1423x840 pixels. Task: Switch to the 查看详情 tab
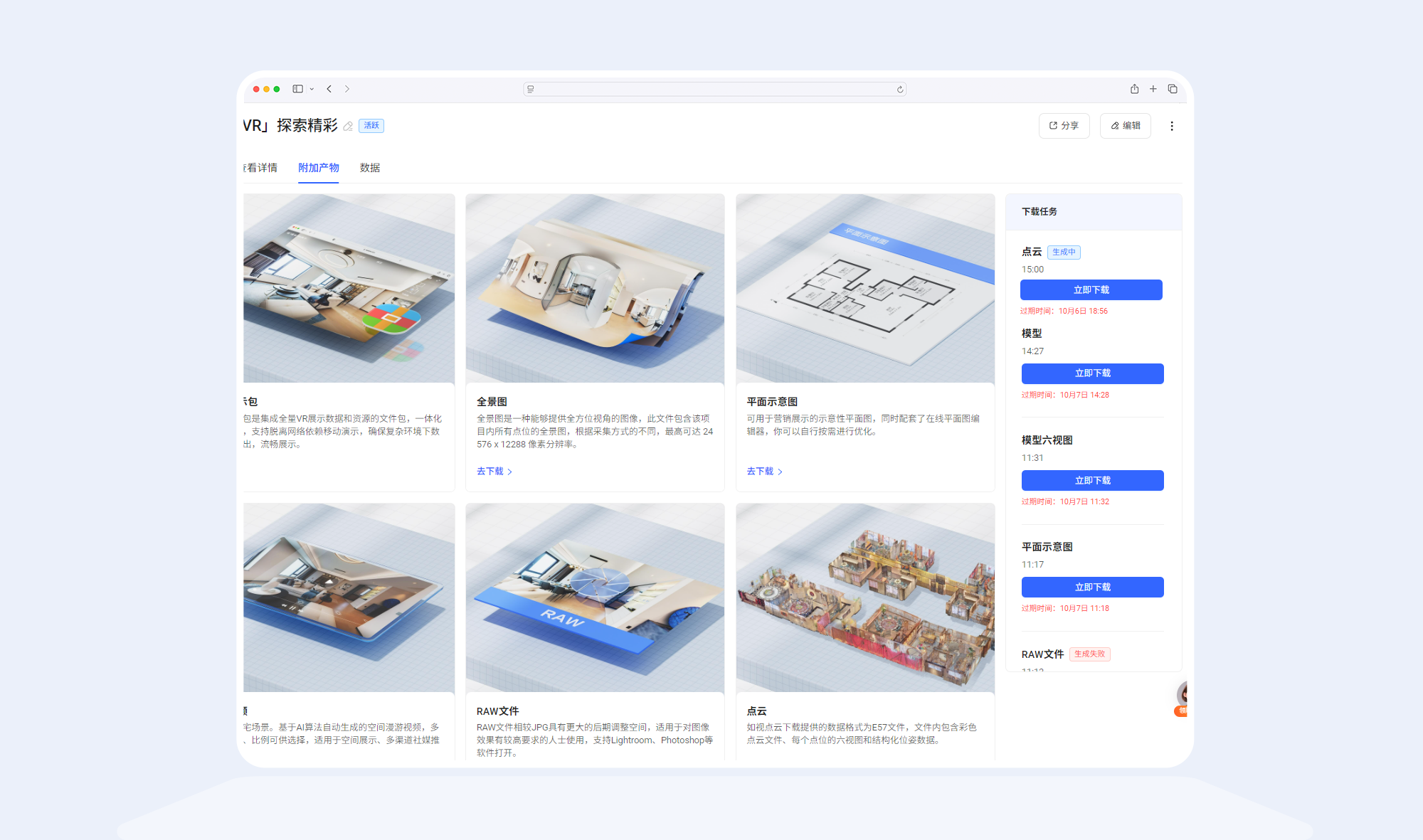(260, 168)
